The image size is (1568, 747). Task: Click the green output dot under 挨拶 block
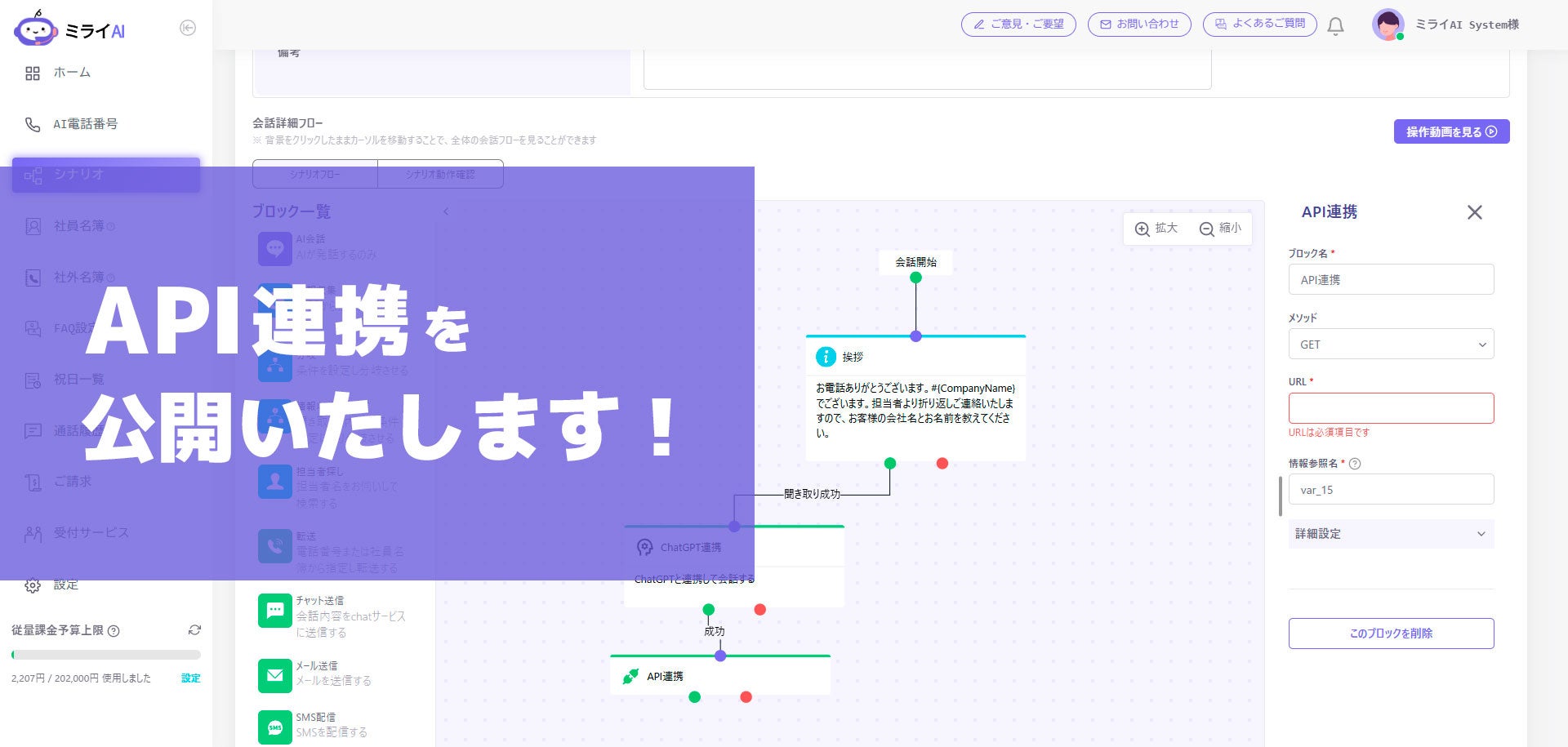click(x=890, y=464)
